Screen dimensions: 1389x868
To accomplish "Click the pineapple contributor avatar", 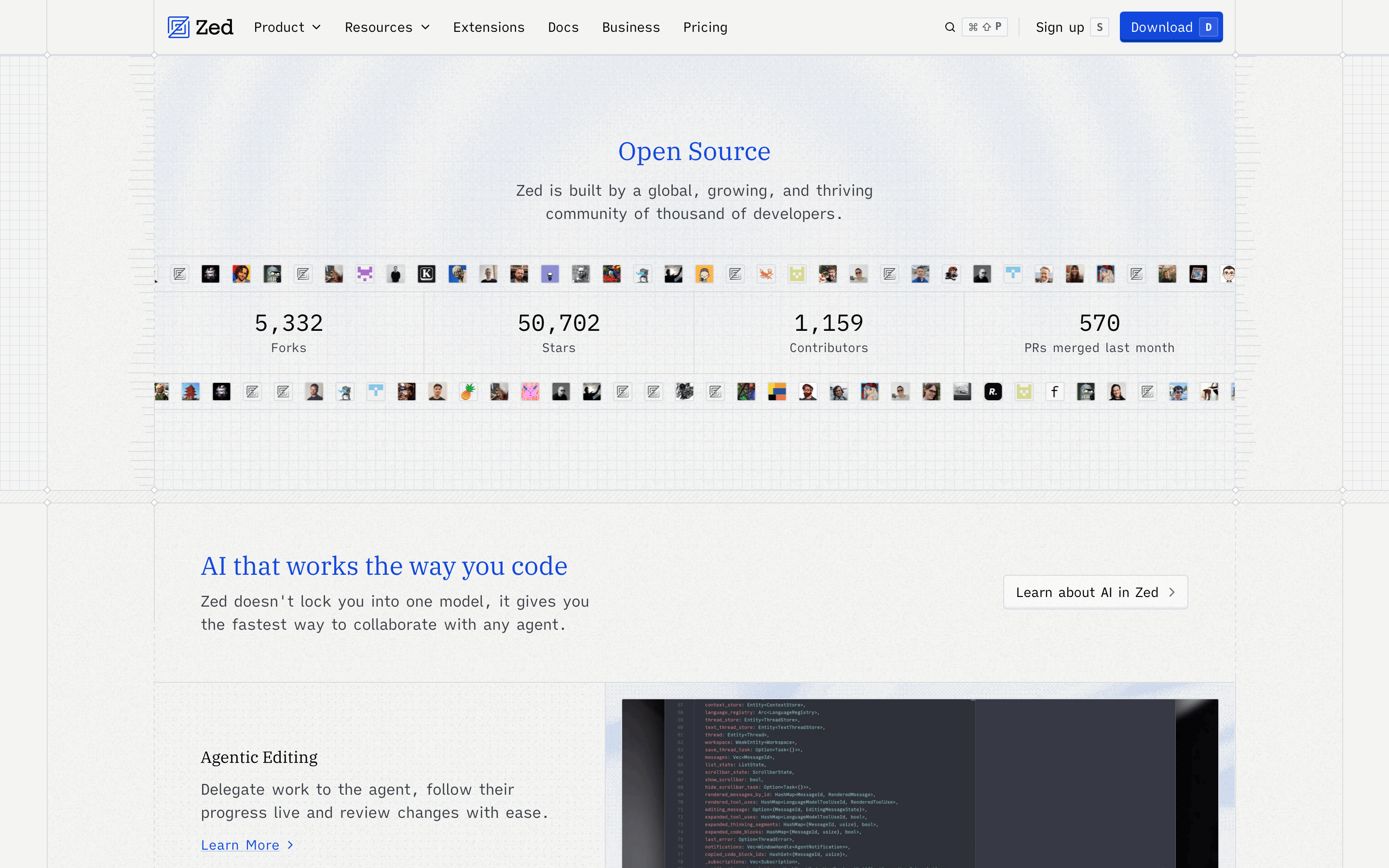I will pyautogui.click(x=468, y=392).
